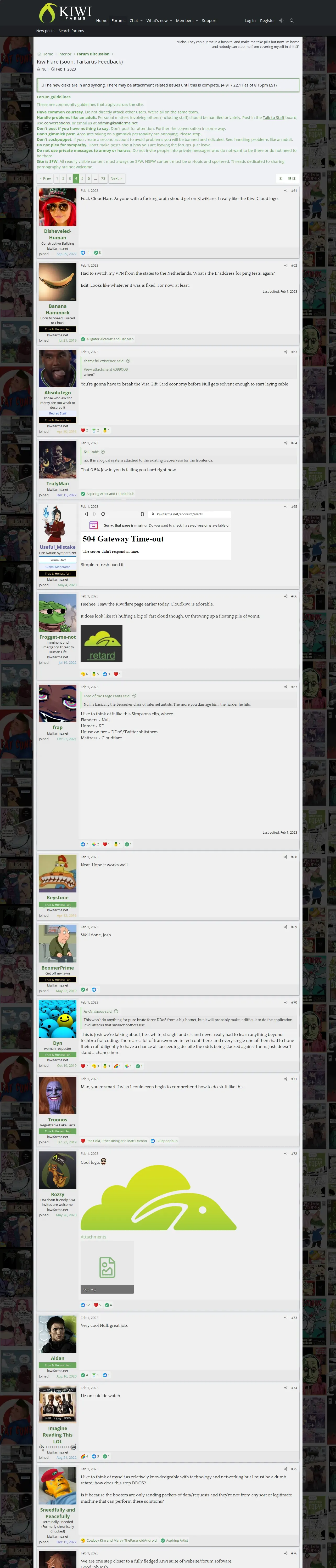This screenshot has height=1568, width=336.
Task: Share post #63 via share icon
Action: [x=285, y=352]
